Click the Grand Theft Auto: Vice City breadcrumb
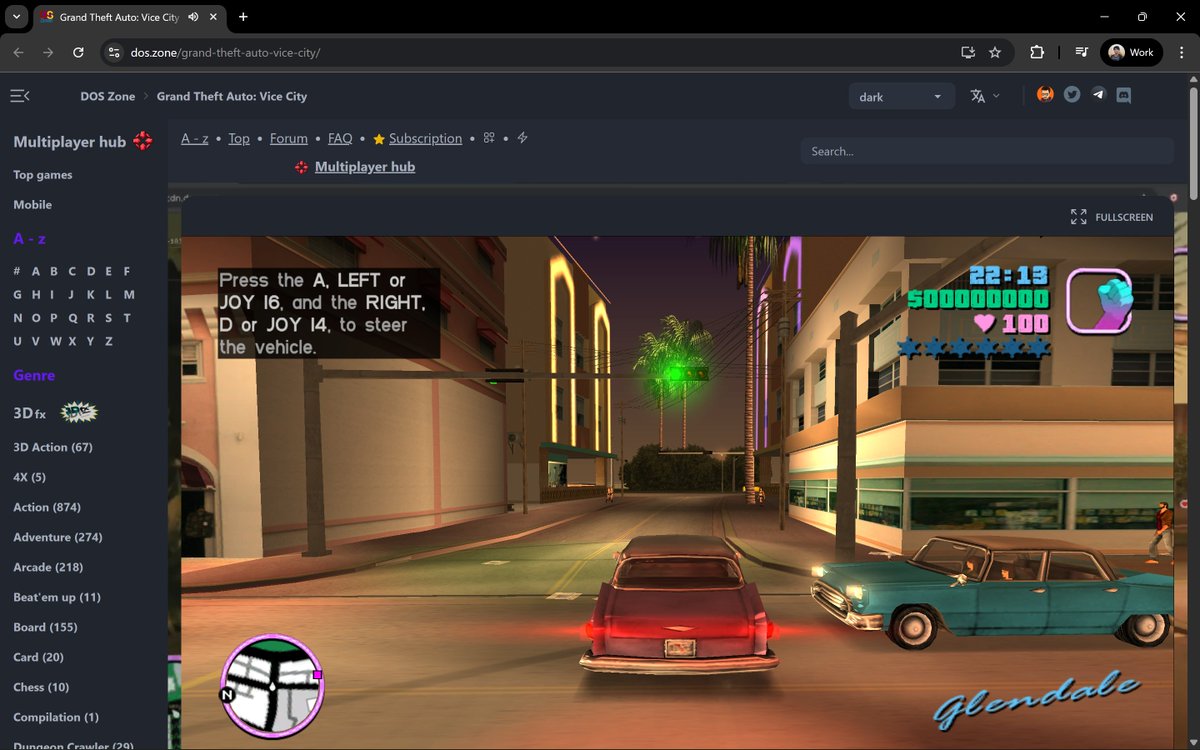Viewport: 1200px width, 750px height. tap(232, 96)
